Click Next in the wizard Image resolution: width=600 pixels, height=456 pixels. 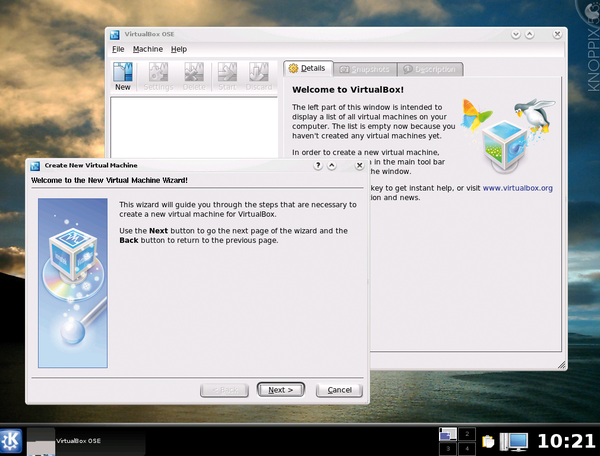(280, 390)
